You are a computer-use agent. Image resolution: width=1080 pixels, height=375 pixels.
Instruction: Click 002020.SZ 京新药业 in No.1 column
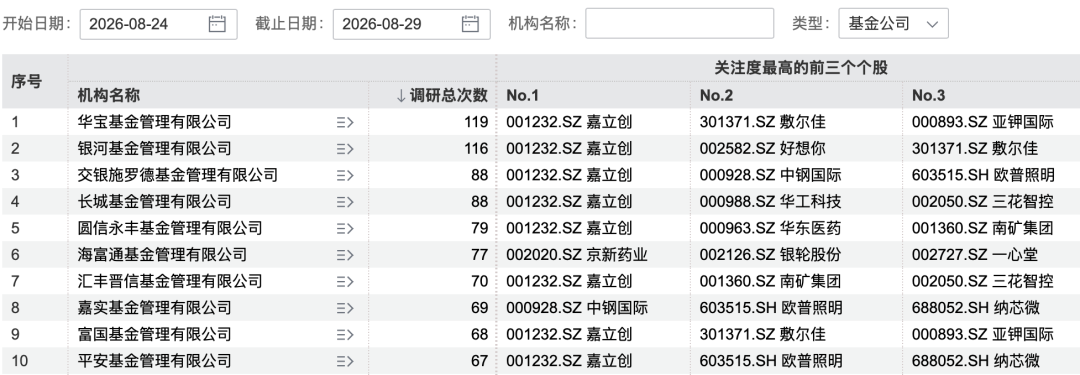[x=577, y=255]
